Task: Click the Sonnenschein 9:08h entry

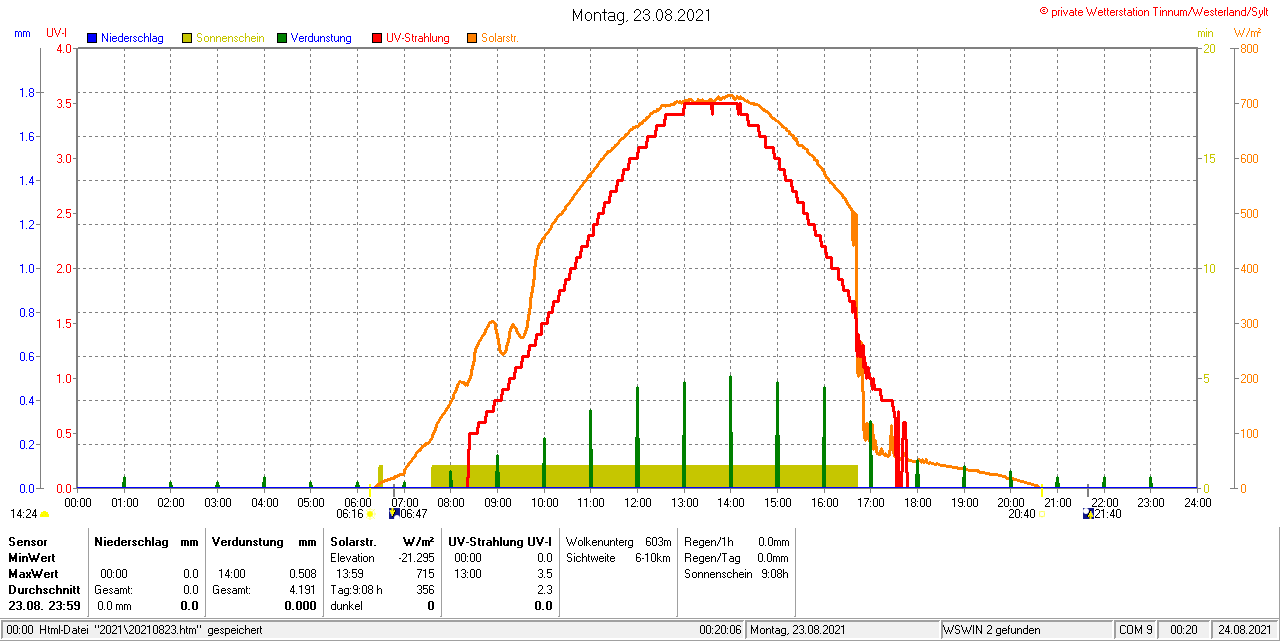Action: 736,573
